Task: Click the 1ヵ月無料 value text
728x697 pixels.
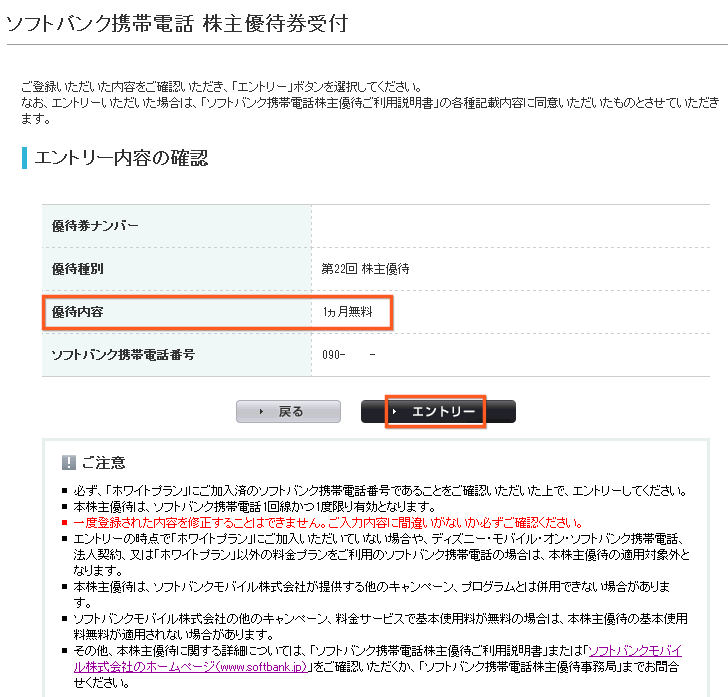Action: (x=347, y=312)
